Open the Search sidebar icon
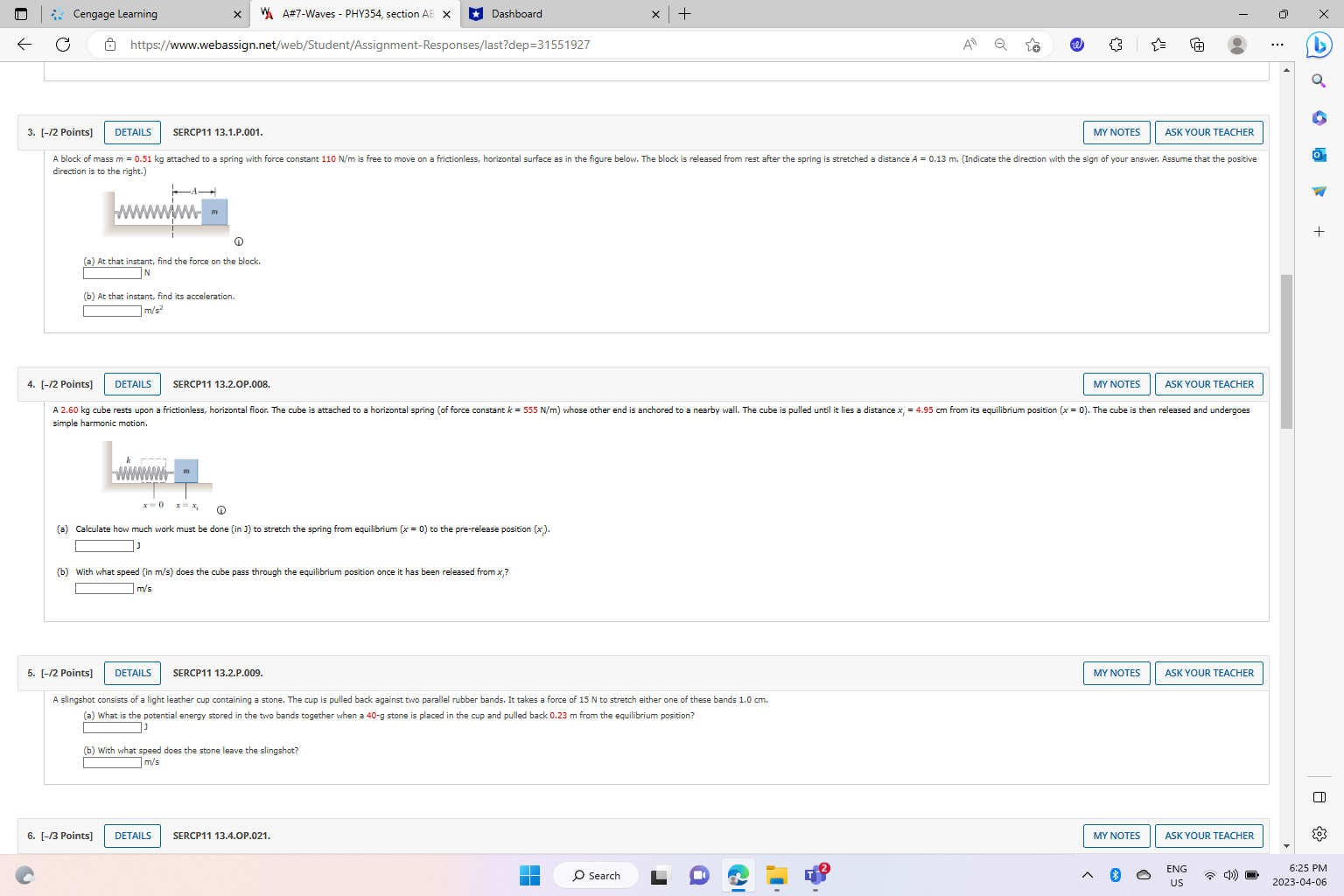The width and height of the screenshot is (1344, 896). point(1319,80)
